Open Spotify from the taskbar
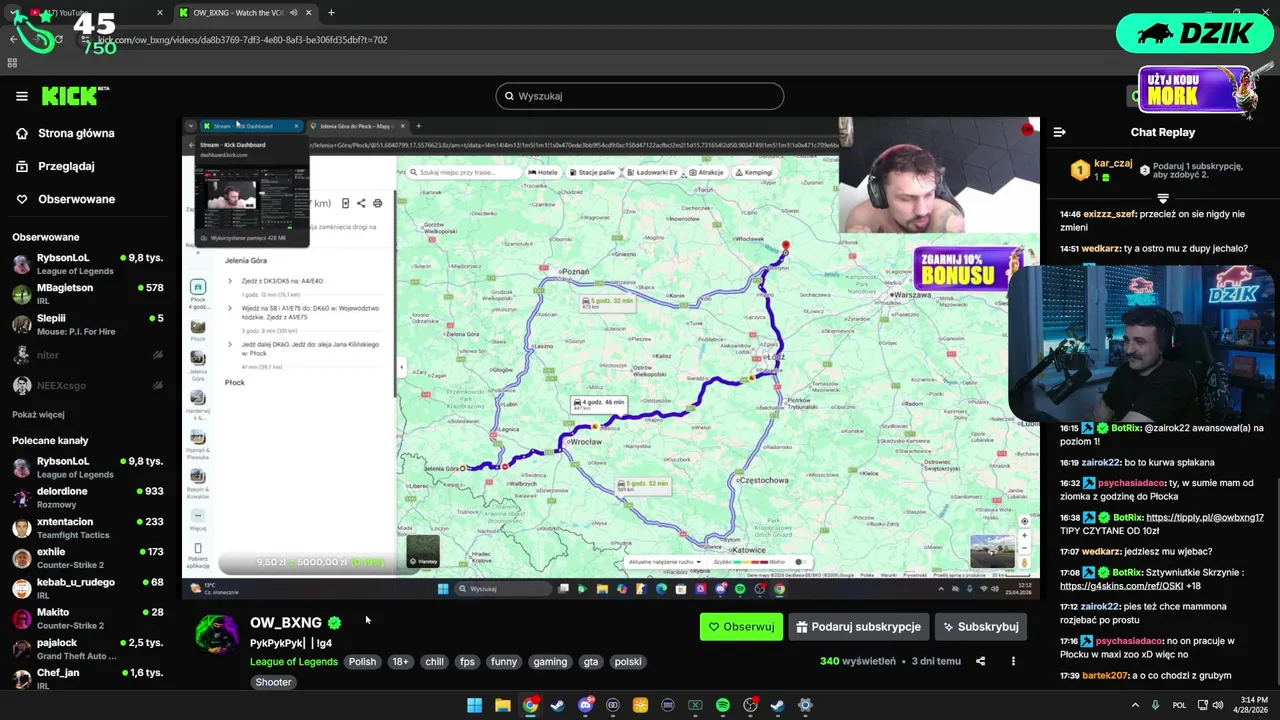Image resolution: width=1280 pixels, height=720 pixels. [x=723, y=705]
